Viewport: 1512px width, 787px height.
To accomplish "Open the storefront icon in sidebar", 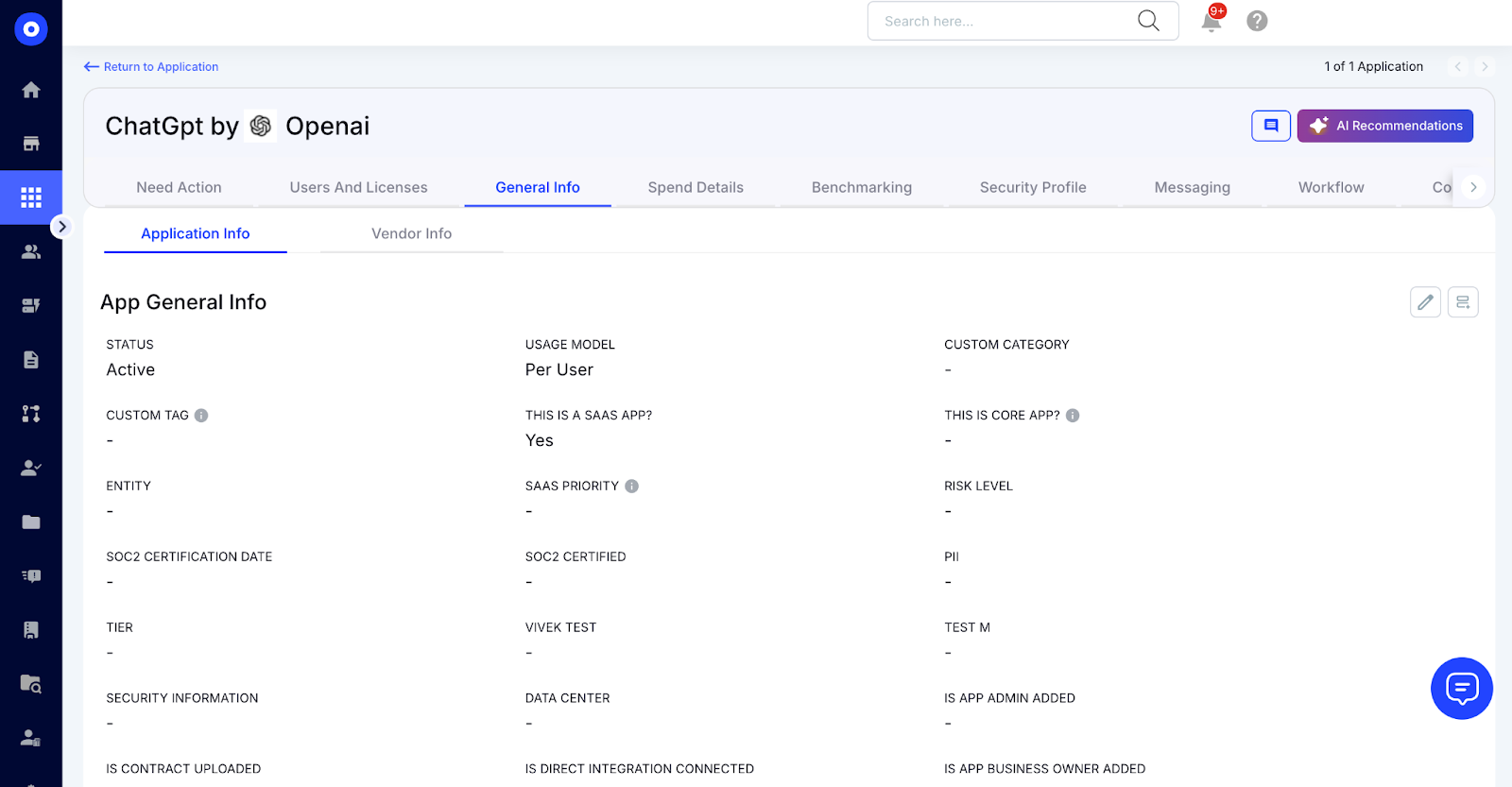I will click(x=31, y=144).
